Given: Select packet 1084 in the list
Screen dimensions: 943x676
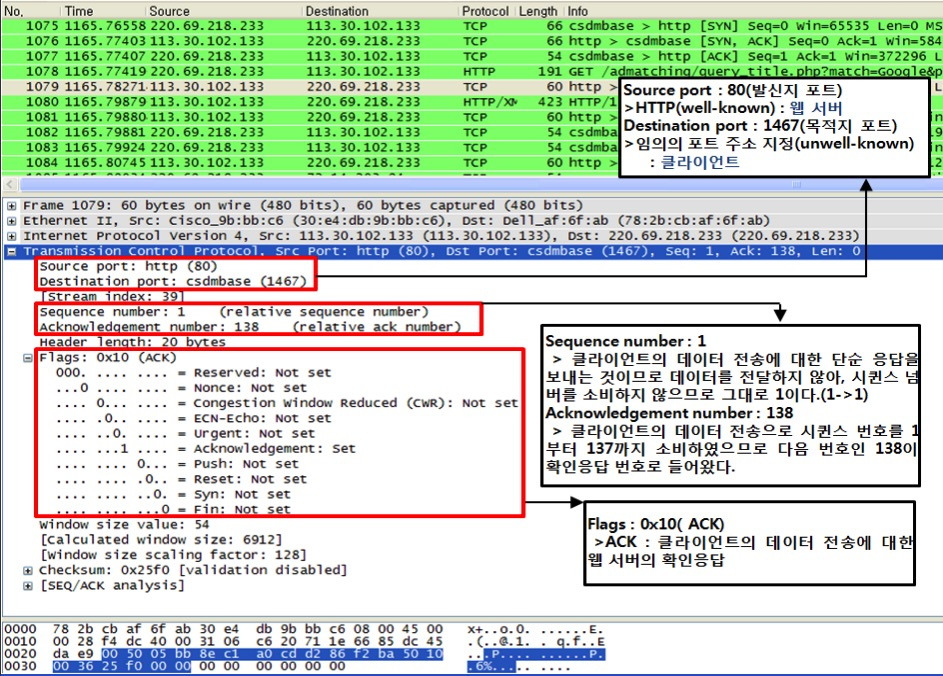Looking at the screenshot, I should click(x=311, y=162).
